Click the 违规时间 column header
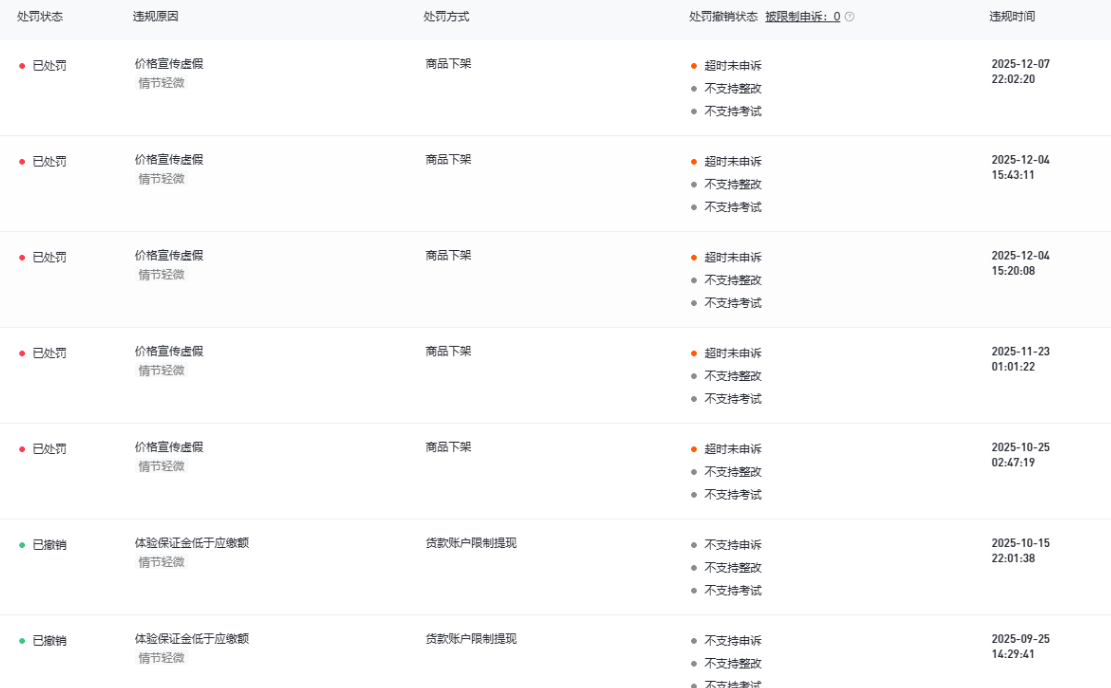The image size is (1111, 688). (x=1012, y=17)
